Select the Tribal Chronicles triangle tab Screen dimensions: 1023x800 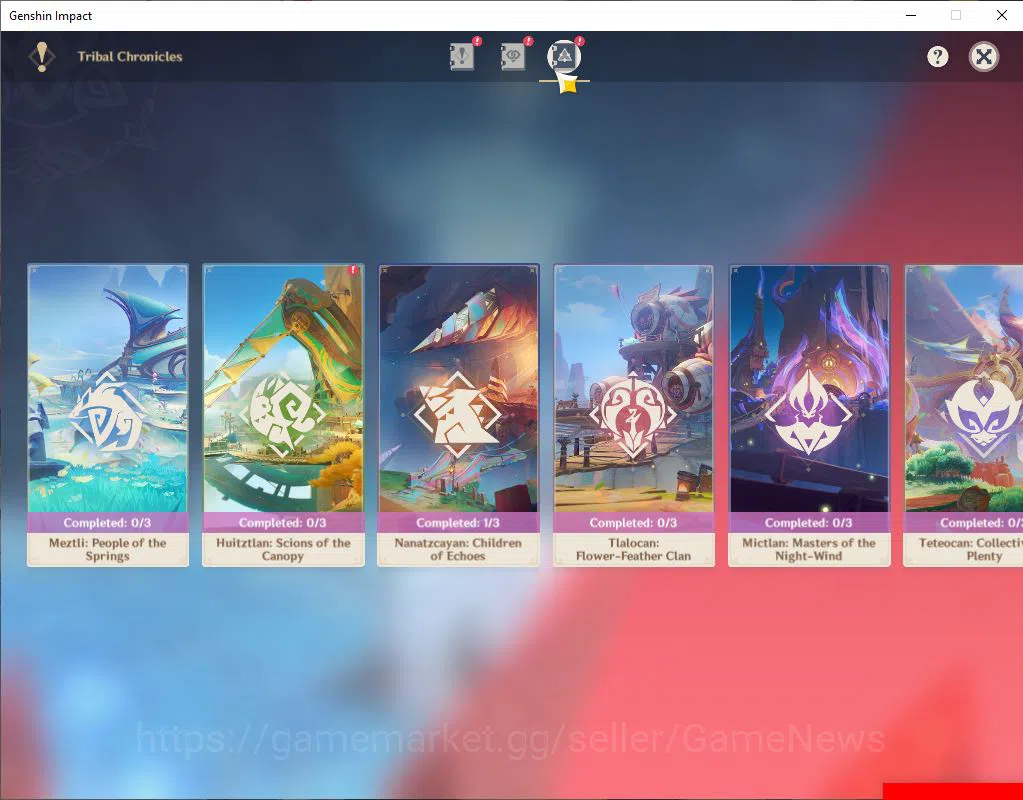[564, 57]
